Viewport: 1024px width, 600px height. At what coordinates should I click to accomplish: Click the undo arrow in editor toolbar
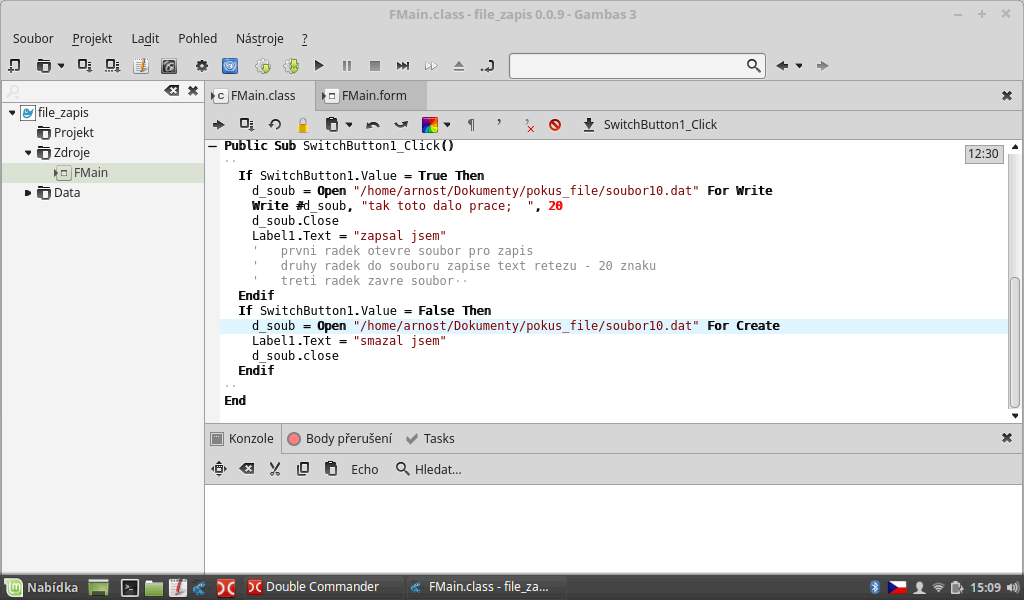[373, 125]
